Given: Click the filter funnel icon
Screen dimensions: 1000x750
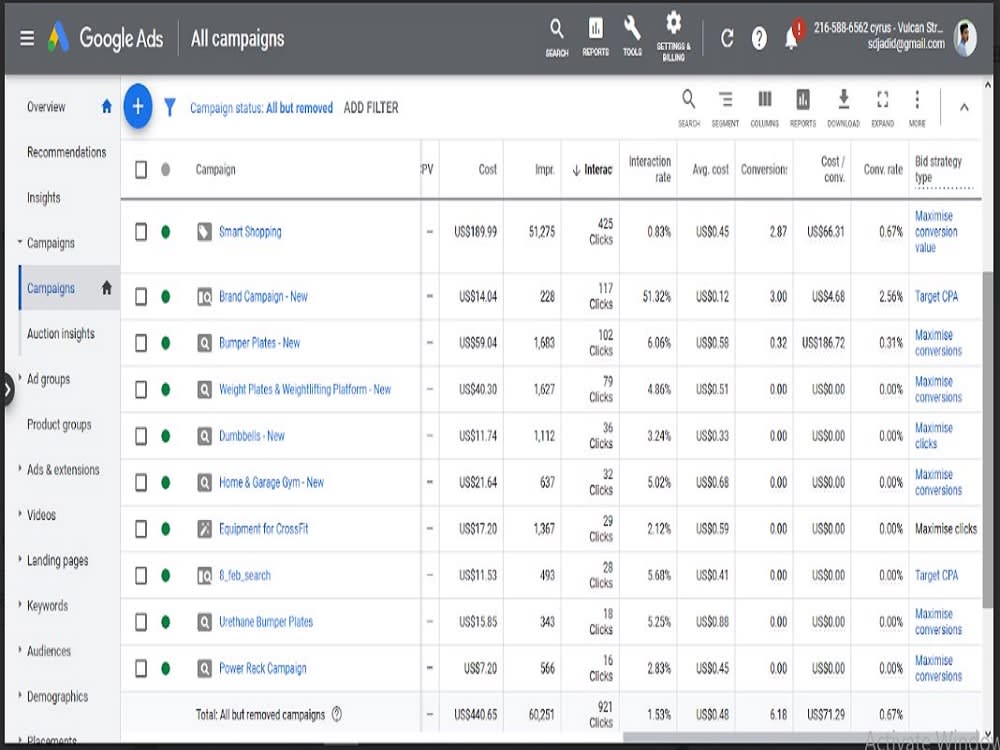Looking at the screenshot, I should (170, 107).
